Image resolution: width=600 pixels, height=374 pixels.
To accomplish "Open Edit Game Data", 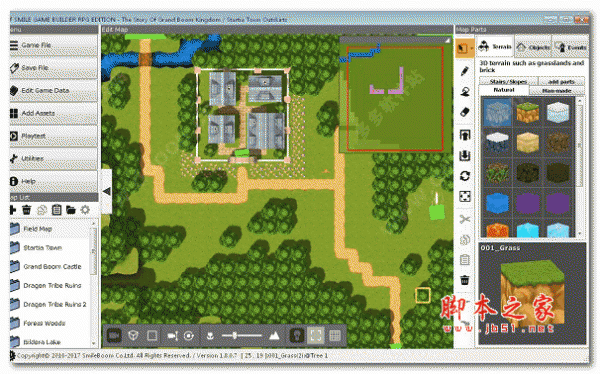I will tap(54, 91).
